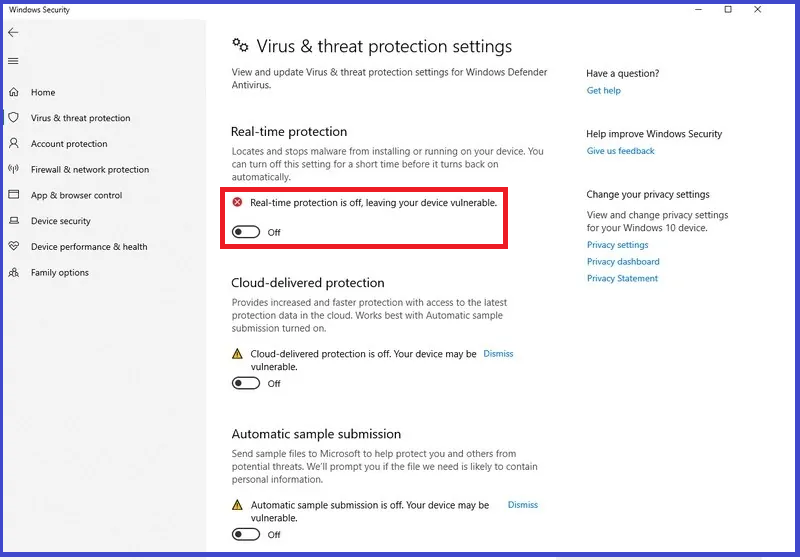Dismiss the Automatic sample submission warning
Screen dimensions: 800x560
point(522,505)
